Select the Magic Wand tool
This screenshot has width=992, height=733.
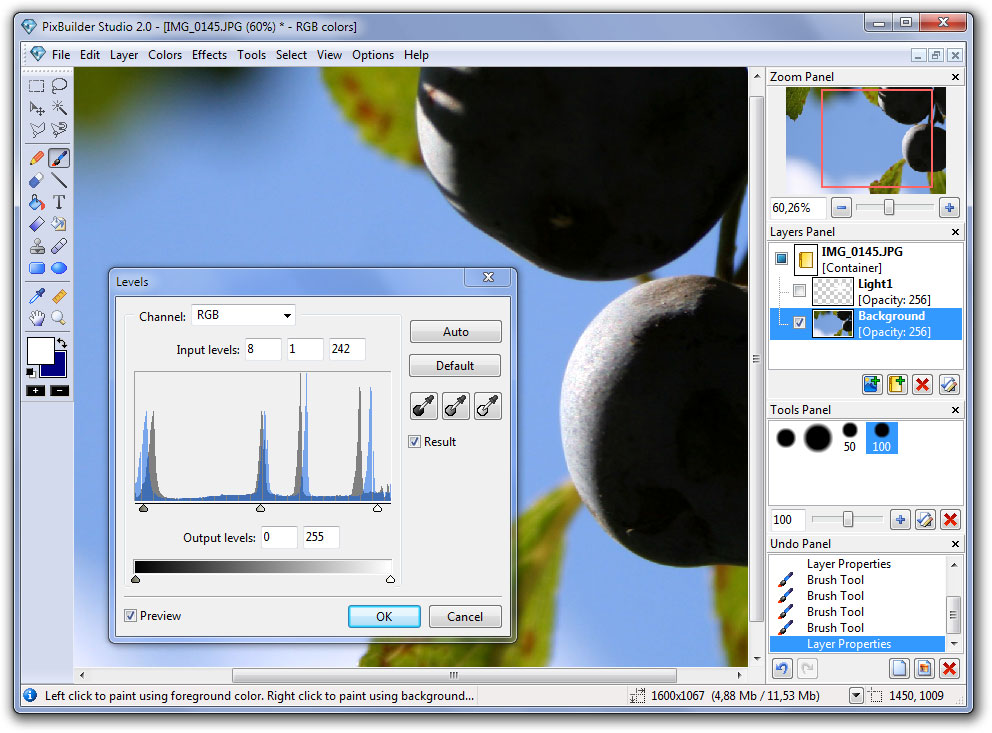click(x=59, y=107)
